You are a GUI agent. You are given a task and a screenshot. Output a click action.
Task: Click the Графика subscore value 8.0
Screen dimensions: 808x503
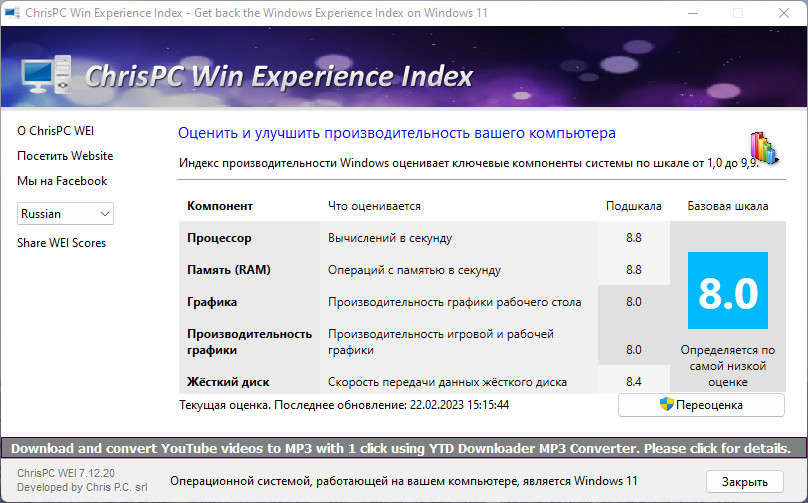coord(633,302)
